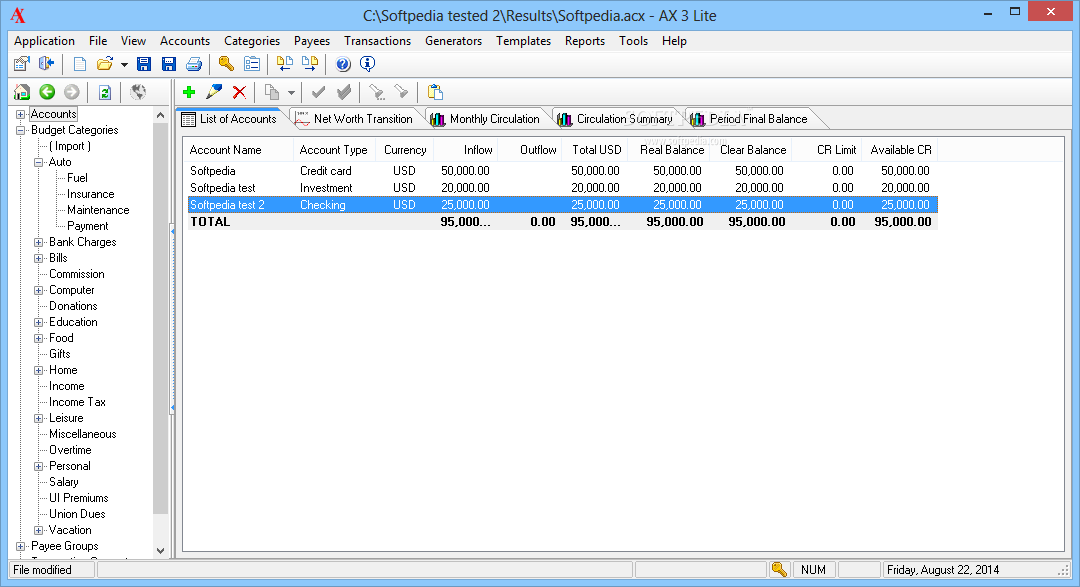1080x587 pixels.
Task: Open the Application menu
Action: (x=44, y=41)
